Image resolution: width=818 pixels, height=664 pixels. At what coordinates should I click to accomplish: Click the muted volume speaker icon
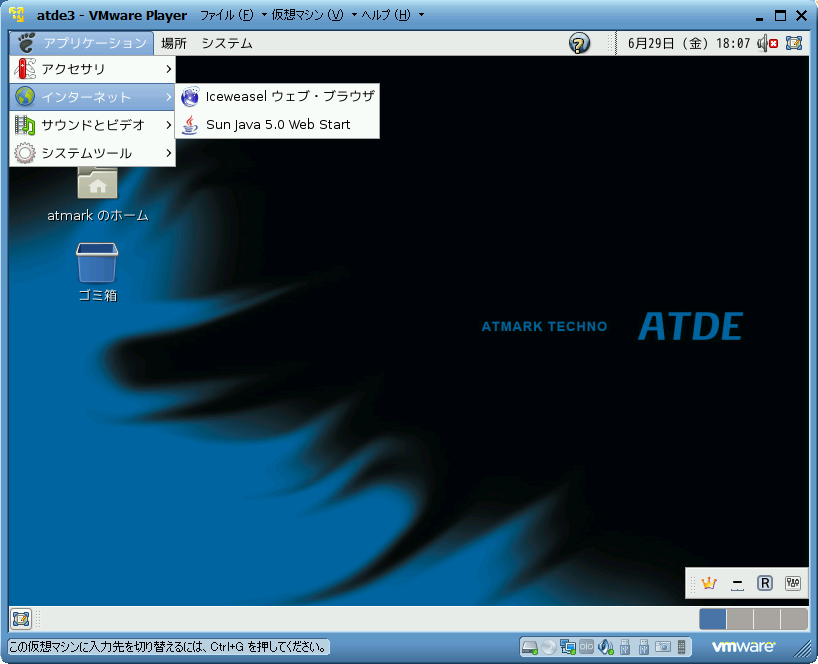click(x=767, y=43)
